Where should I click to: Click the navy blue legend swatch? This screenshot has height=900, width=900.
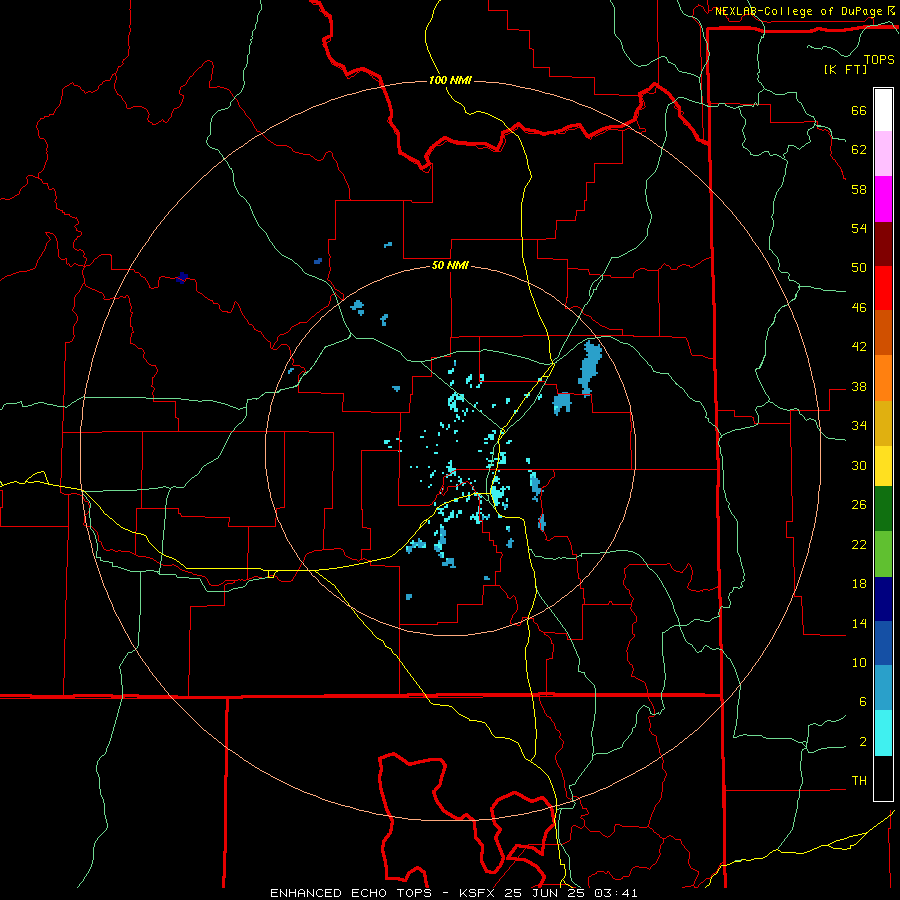click(x=883, y=599)
